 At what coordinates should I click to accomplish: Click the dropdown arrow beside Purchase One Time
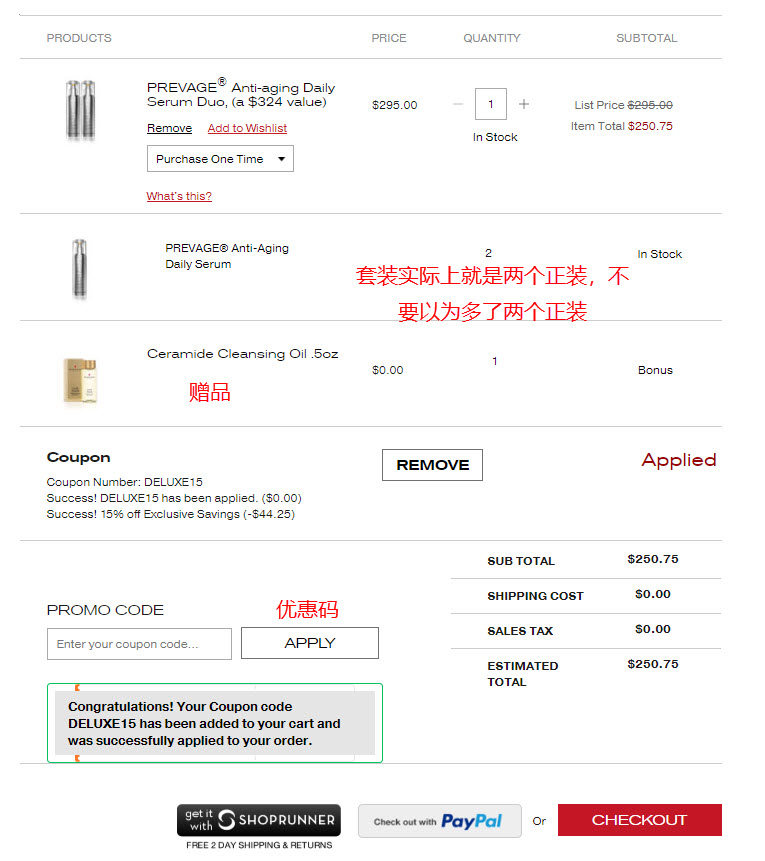(x=282, y=159)
